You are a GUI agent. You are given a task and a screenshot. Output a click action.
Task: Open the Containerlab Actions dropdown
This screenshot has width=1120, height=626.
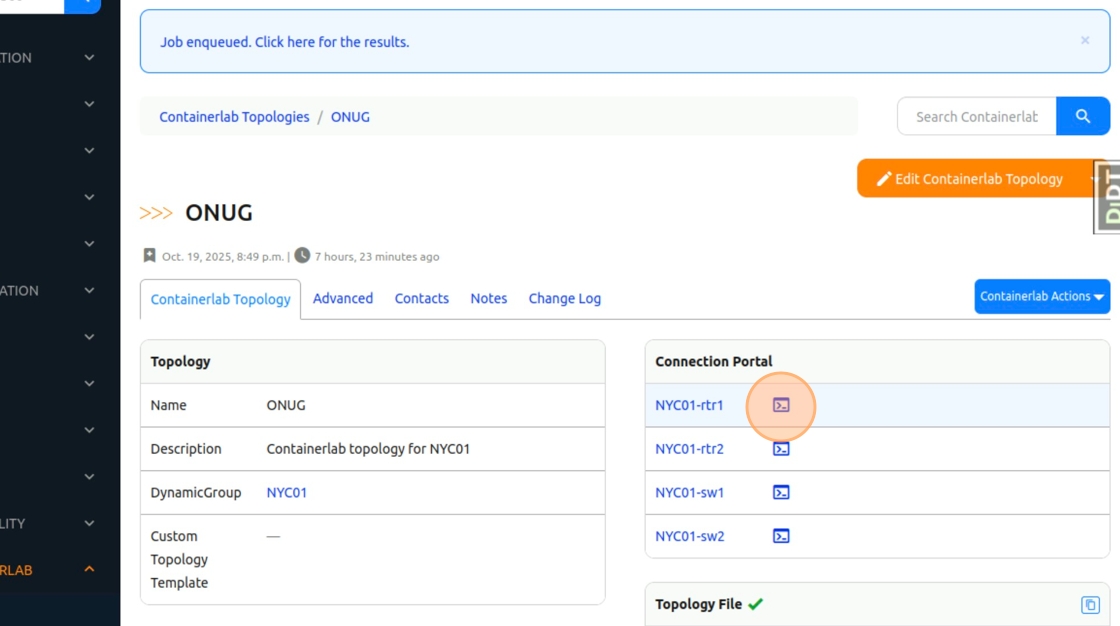[1042, 296]
